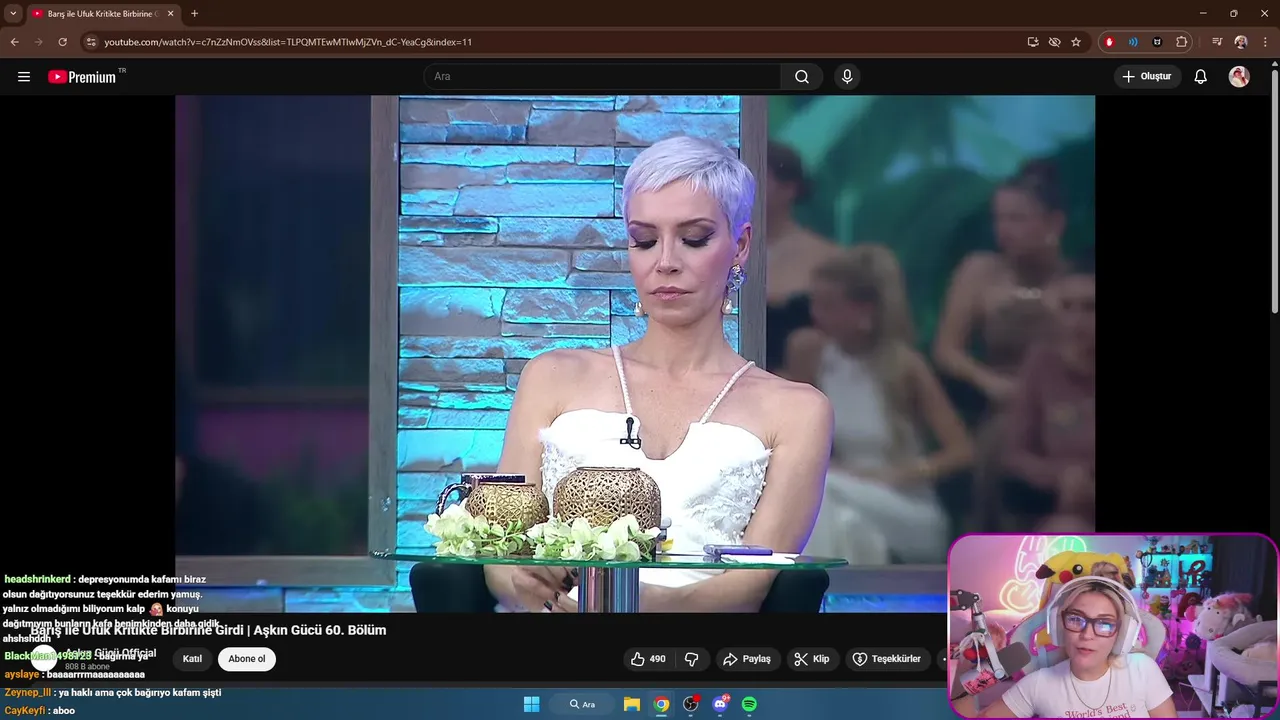Click the taskbar Ara search box
The width and height of the screenshot is (1280, 720).
click(x=584, y=704)
